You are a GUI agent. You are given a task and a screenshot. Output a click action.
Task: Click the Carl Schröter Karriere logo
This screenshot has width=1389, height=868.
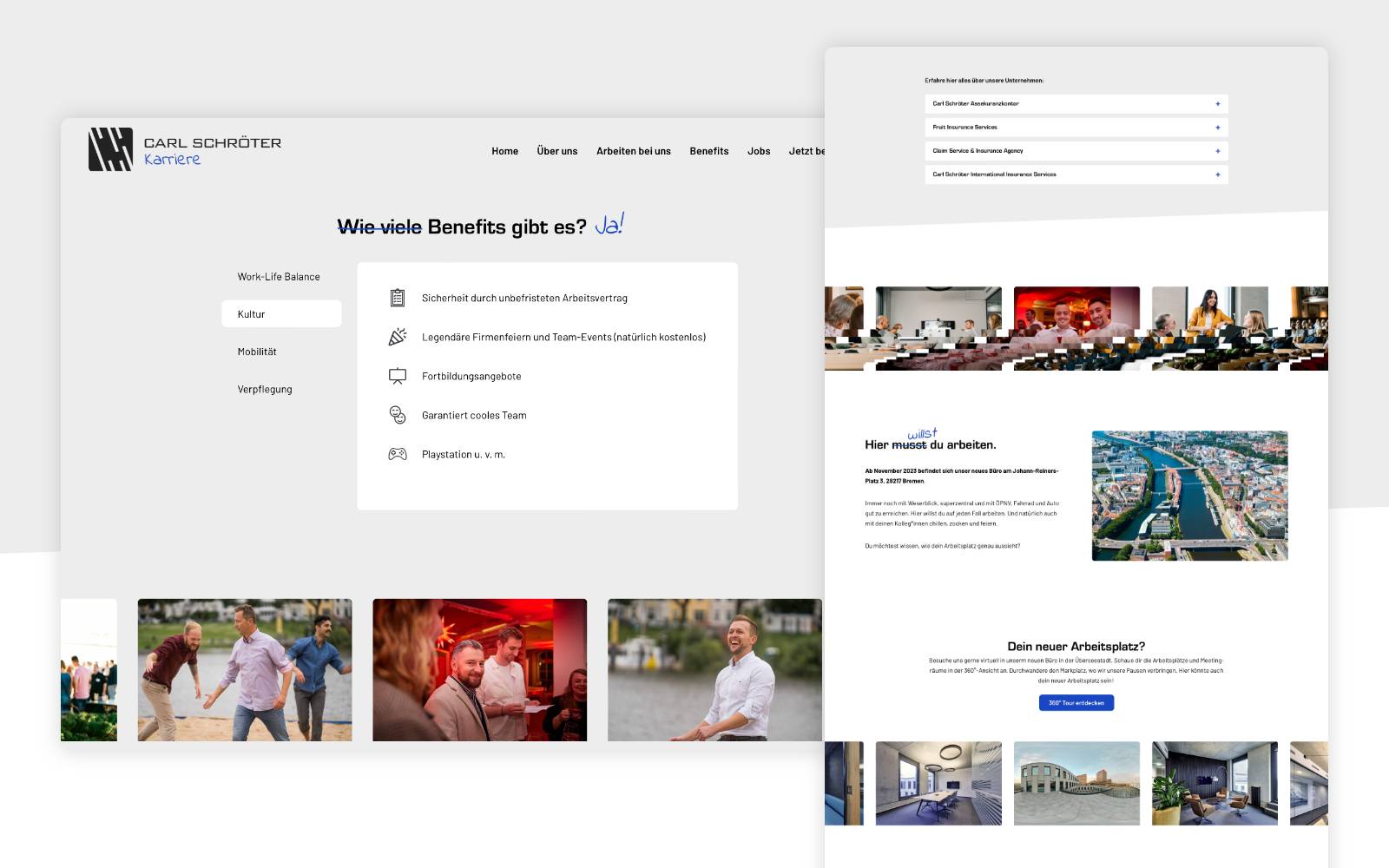click(185, 149)
